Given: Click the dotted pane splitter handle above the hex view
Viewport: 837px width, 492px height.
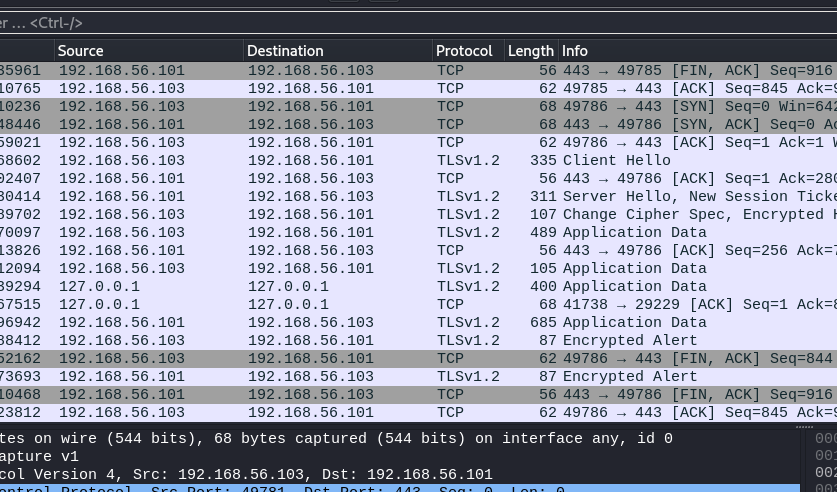Looking at the screenshot, I should pyautogui.click(x=804, y=427).
